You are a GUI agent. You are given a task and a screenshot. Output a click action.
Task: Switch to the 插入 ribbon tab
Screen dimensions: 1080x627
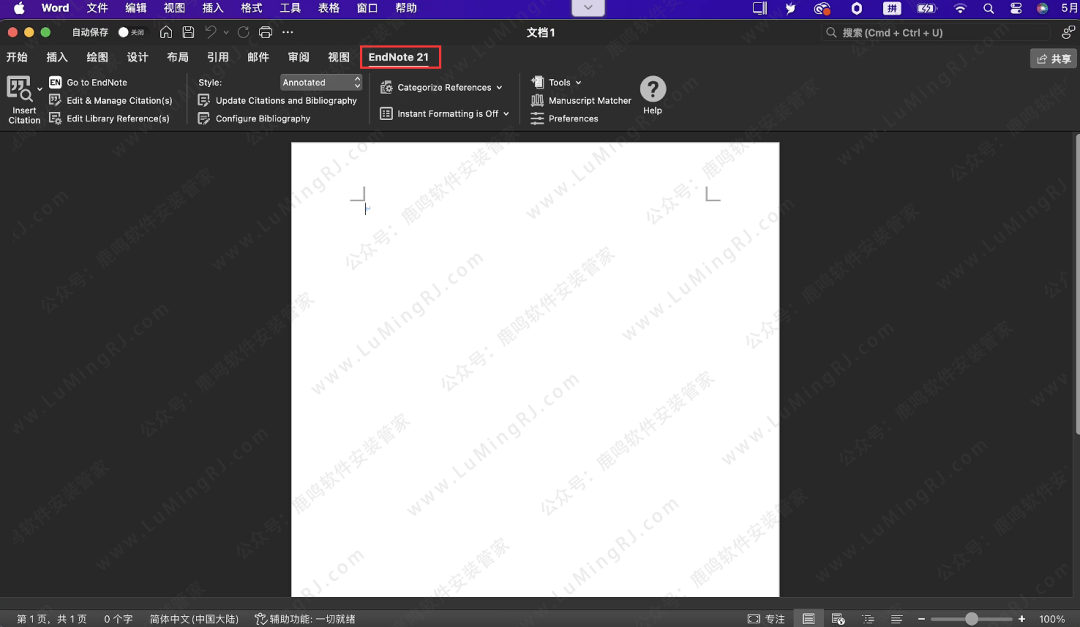57,57
